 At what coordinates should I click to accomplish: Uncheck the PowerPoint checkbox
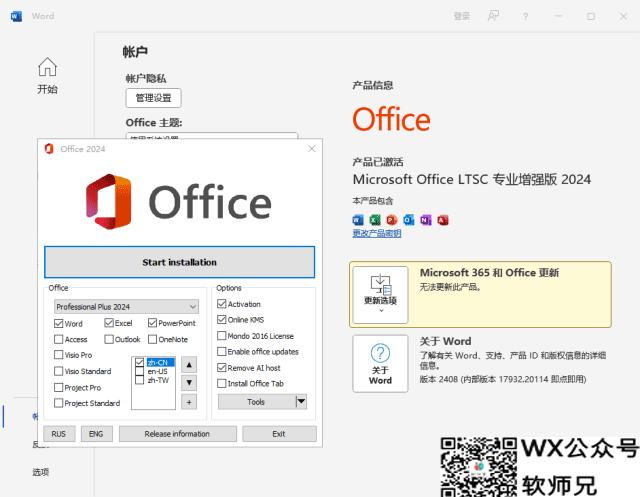(152, 323)
